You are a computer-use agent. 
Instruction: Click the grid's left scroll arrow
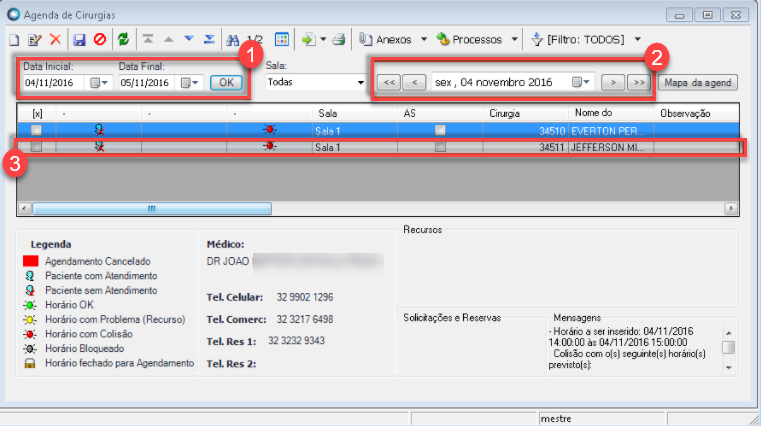pos(25,209)
